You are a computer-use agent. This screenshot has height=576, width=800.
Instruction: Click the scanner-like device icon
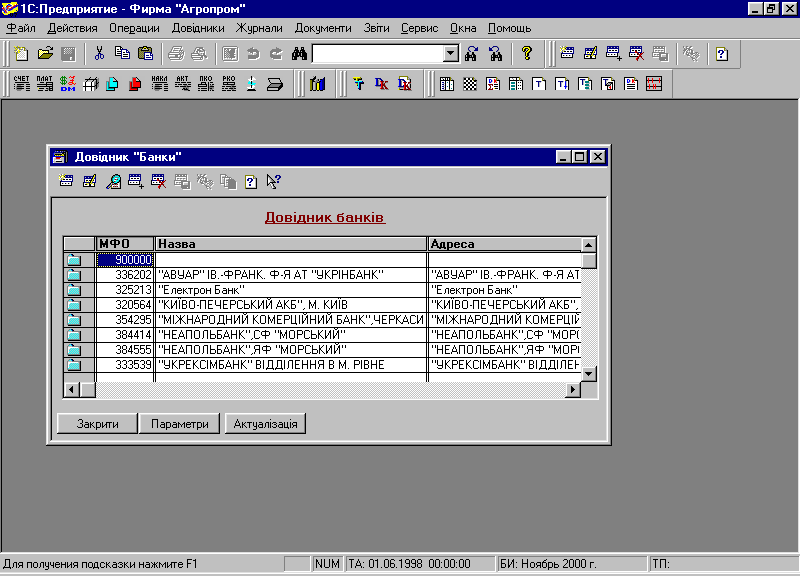coord(275,84)
